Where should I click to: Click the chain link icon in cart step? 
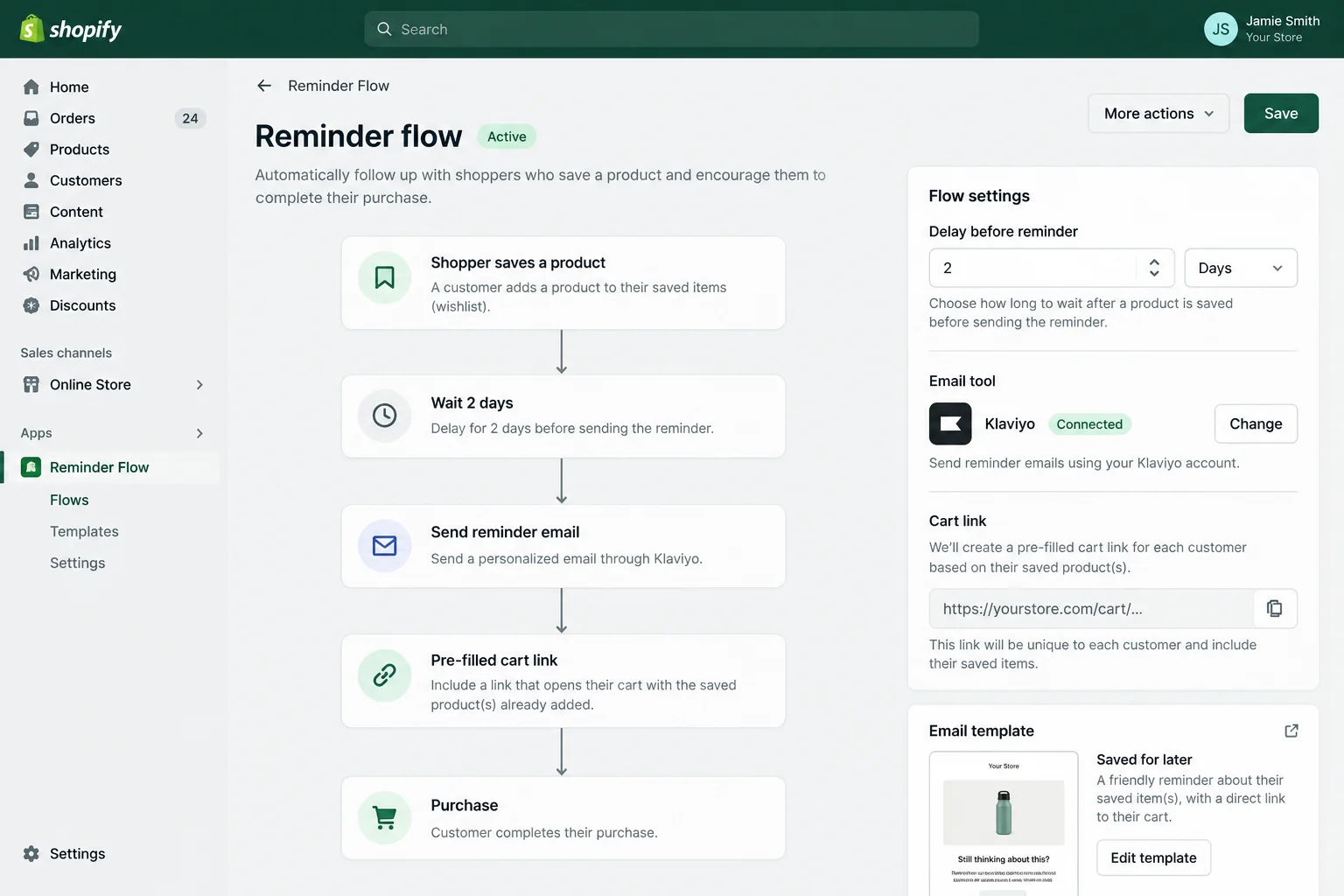coord(385,675)
